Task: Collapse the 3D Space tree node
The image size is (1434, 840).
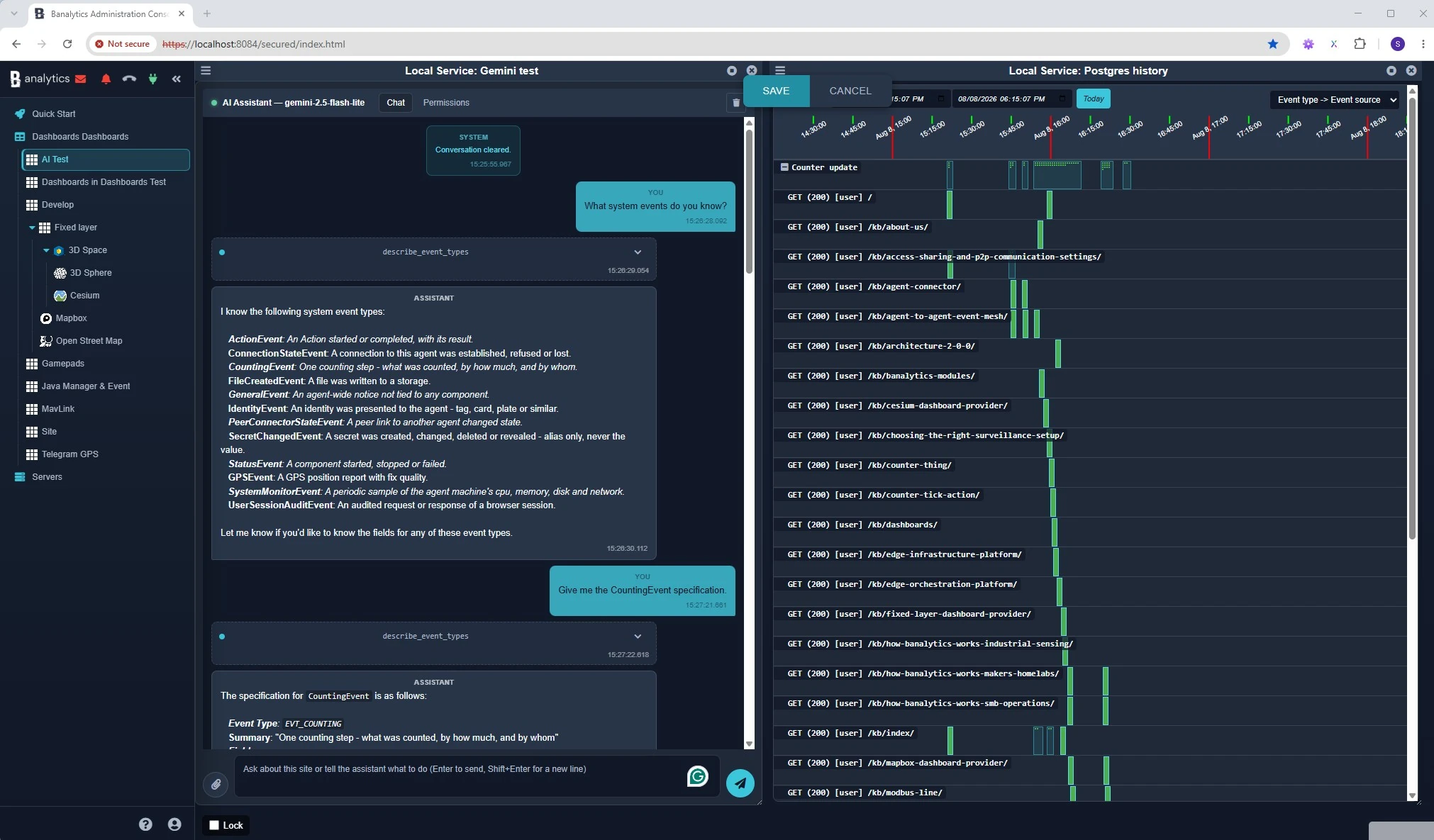Action: point(46,250)
